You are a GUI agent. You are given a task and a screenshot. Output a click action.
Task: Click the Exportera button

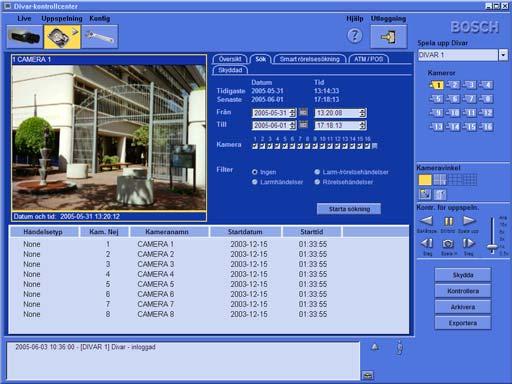pyautogui.click(x=463, y=323)
